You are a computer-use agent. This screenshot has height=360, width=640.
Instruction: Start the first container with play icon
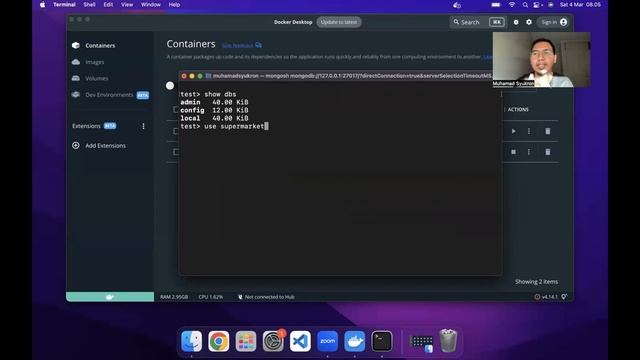(x=513, y=131)
